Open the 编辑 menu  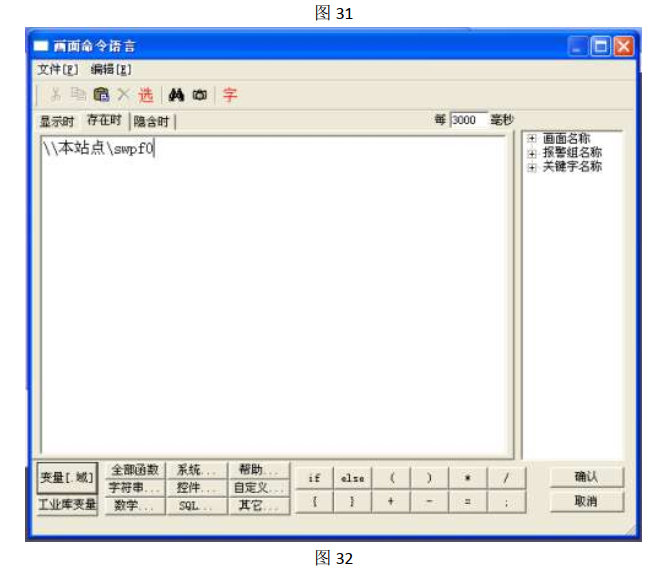click(110, 69)
